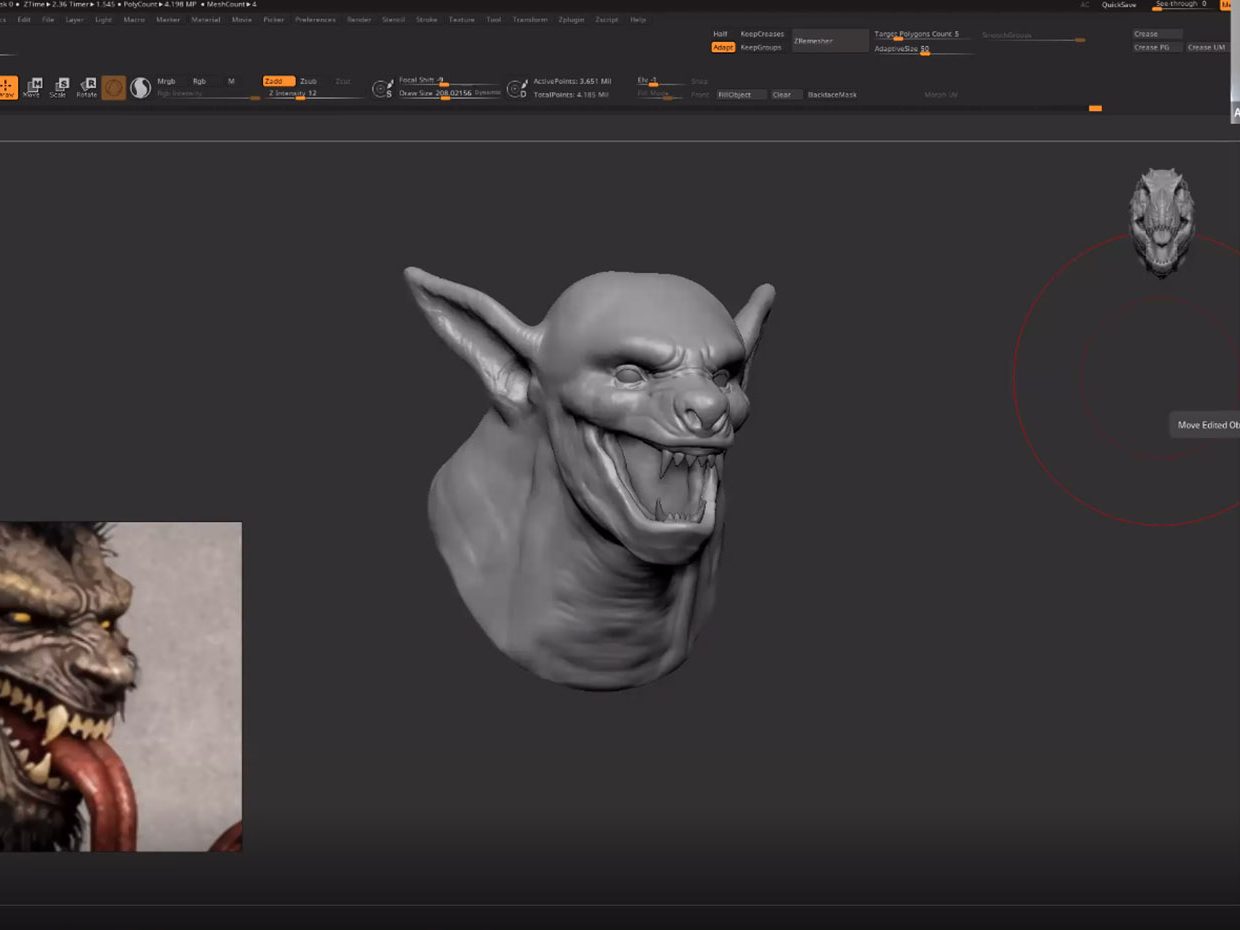Click the brush S icon beside Focal Shift
1240x930 pixels.
pos(381,89)
